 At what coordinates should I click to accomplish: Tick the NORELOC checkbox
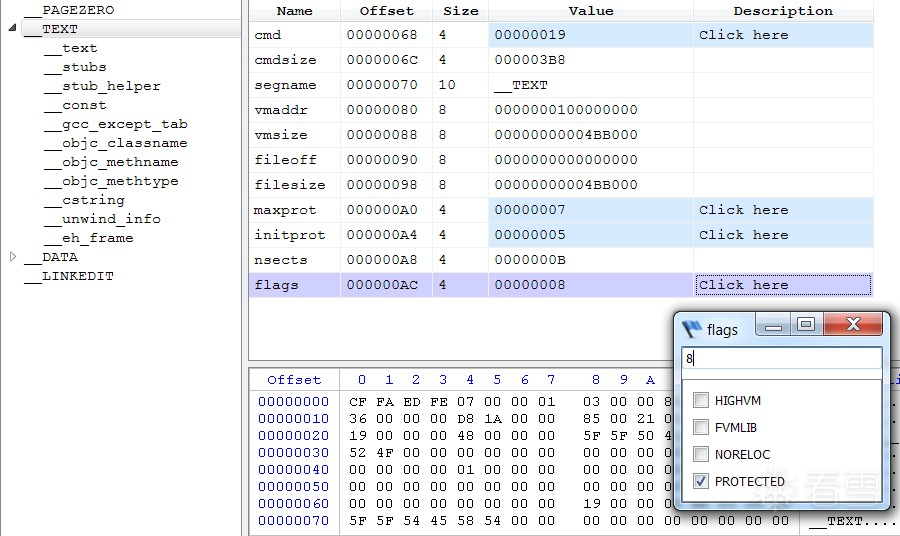[x=701, y=455]
